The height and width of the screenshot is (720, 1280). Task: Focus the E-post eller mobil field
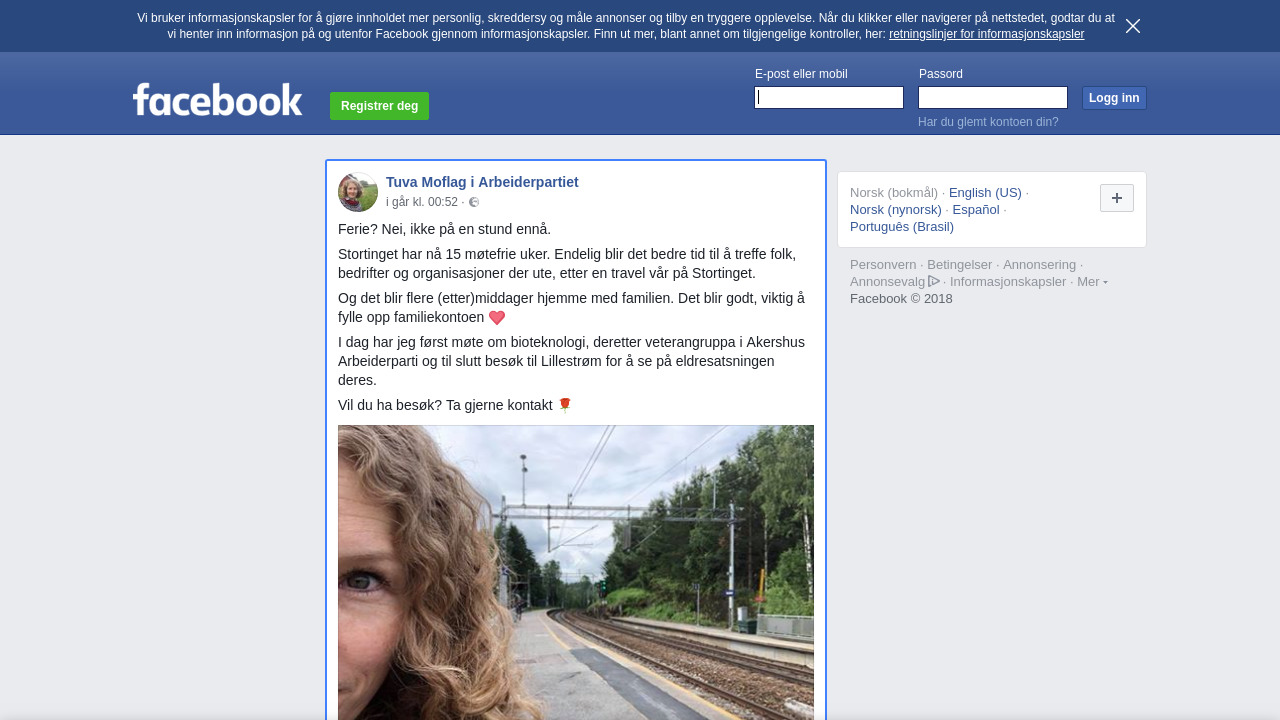(x=829, y=97)
